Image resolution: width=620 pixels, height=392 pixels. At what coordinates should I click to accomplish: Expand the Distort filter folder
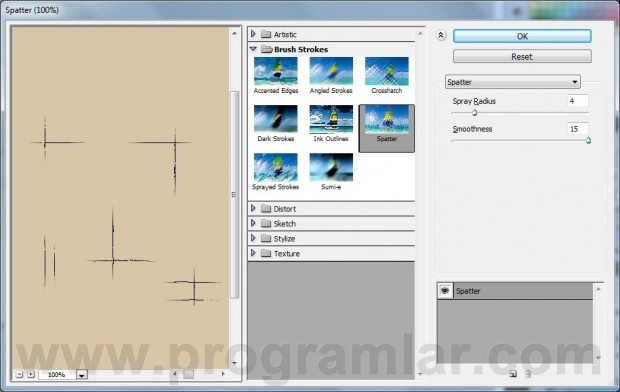tap(253, 208)
